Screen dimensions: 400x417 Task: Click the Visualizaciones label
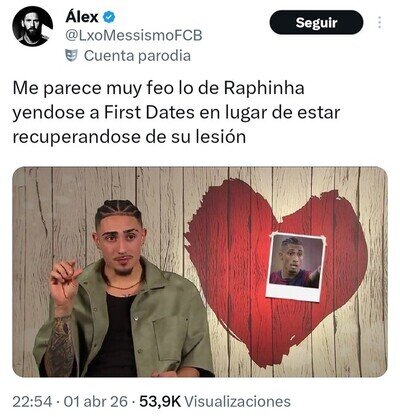pos(237,401)
